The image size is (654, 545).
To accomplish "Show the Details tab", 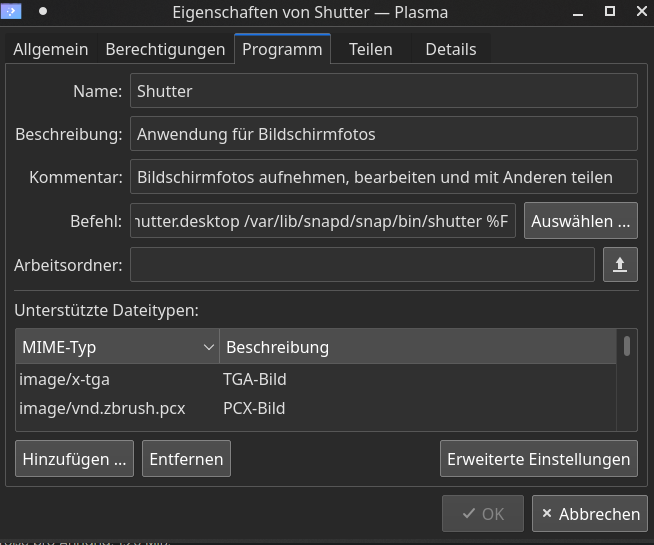I will pos(451,49).
